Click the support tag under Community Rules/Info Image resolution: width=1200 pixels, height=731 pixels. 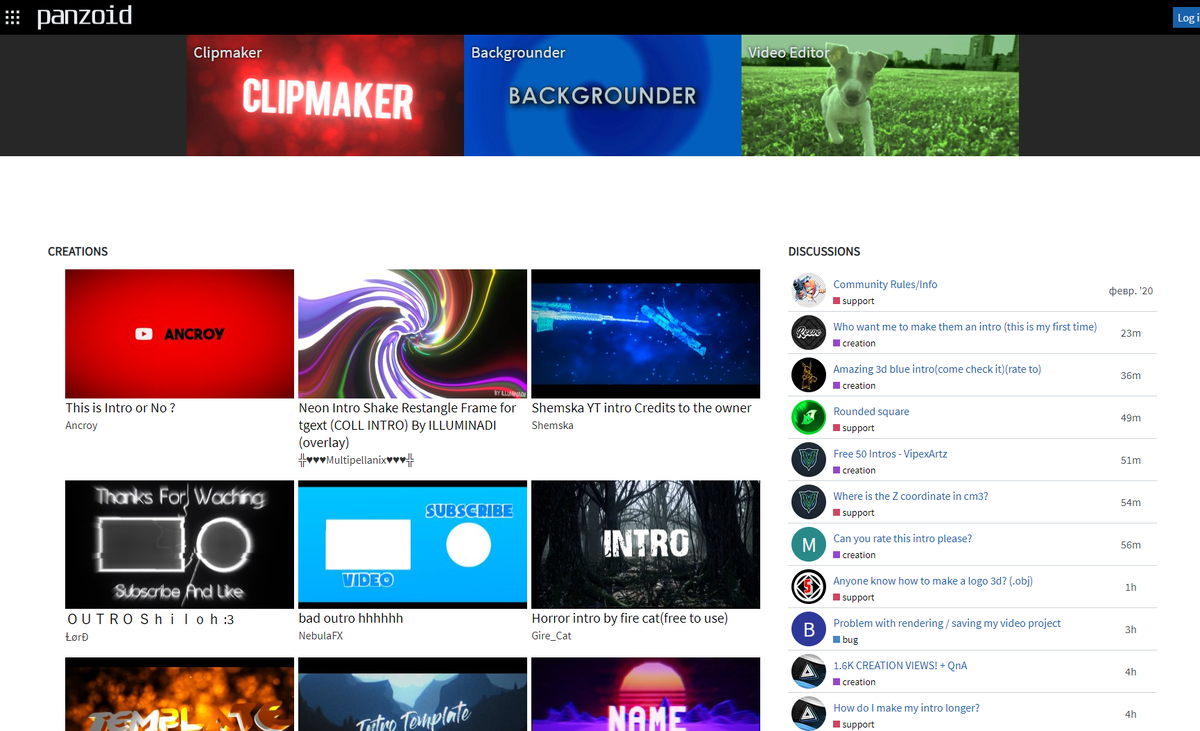tap(854, 301)
